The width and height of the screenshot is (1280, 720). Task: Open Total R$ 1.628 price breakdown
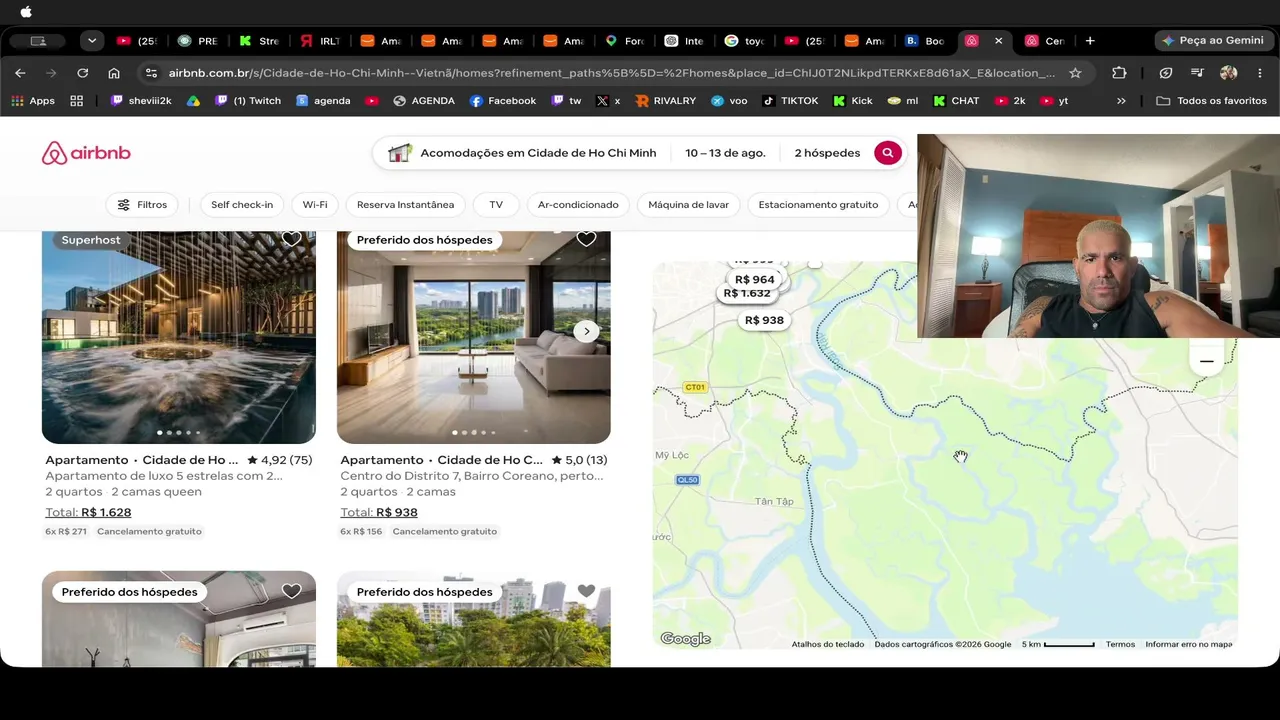pyautogui.click(x=88, y=512)
